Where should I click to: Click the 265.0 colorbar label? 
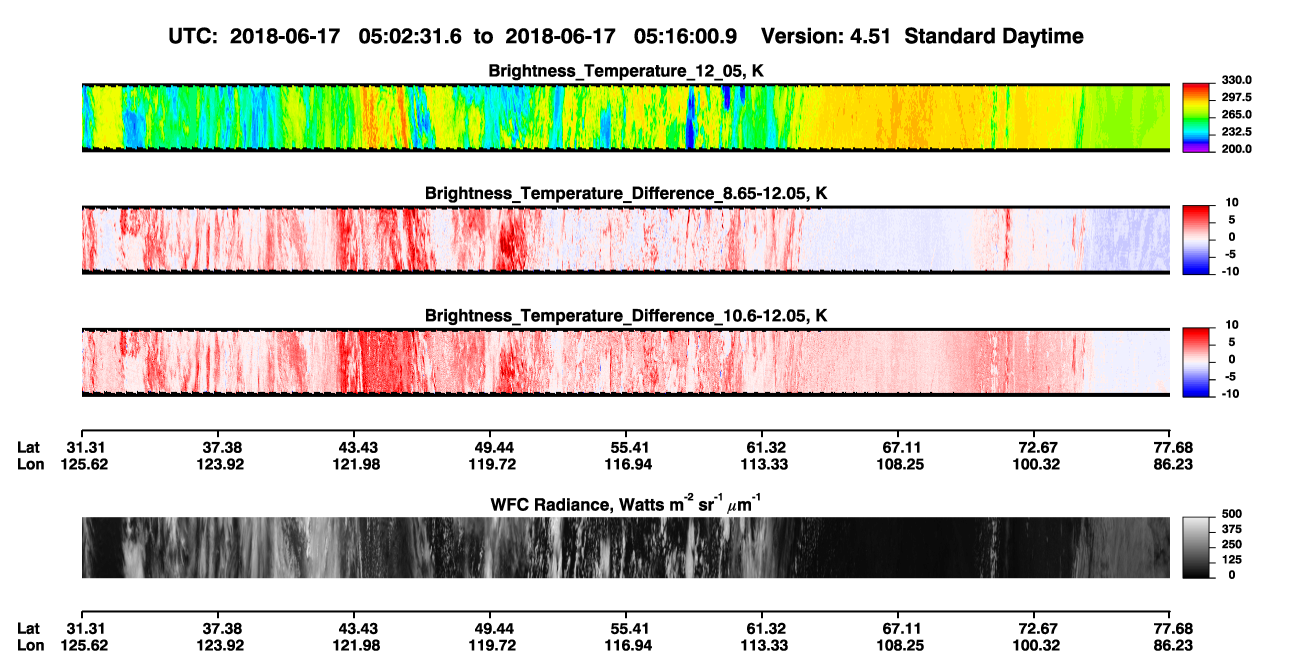(x=1238, y=114)
